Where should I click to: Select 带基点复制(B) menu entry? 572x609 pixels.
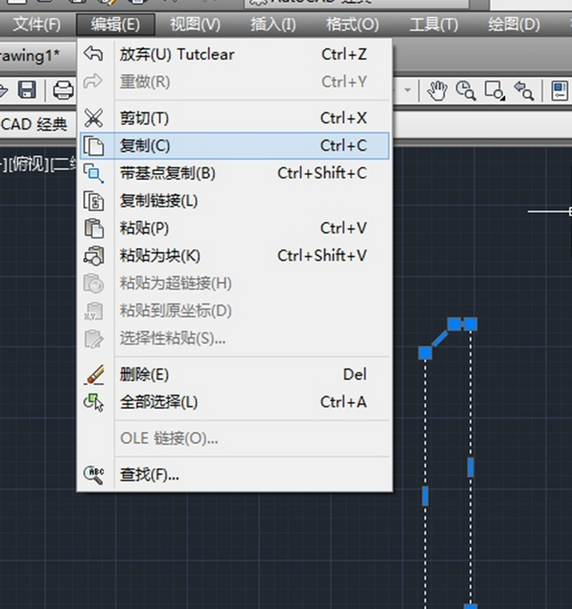234,173
